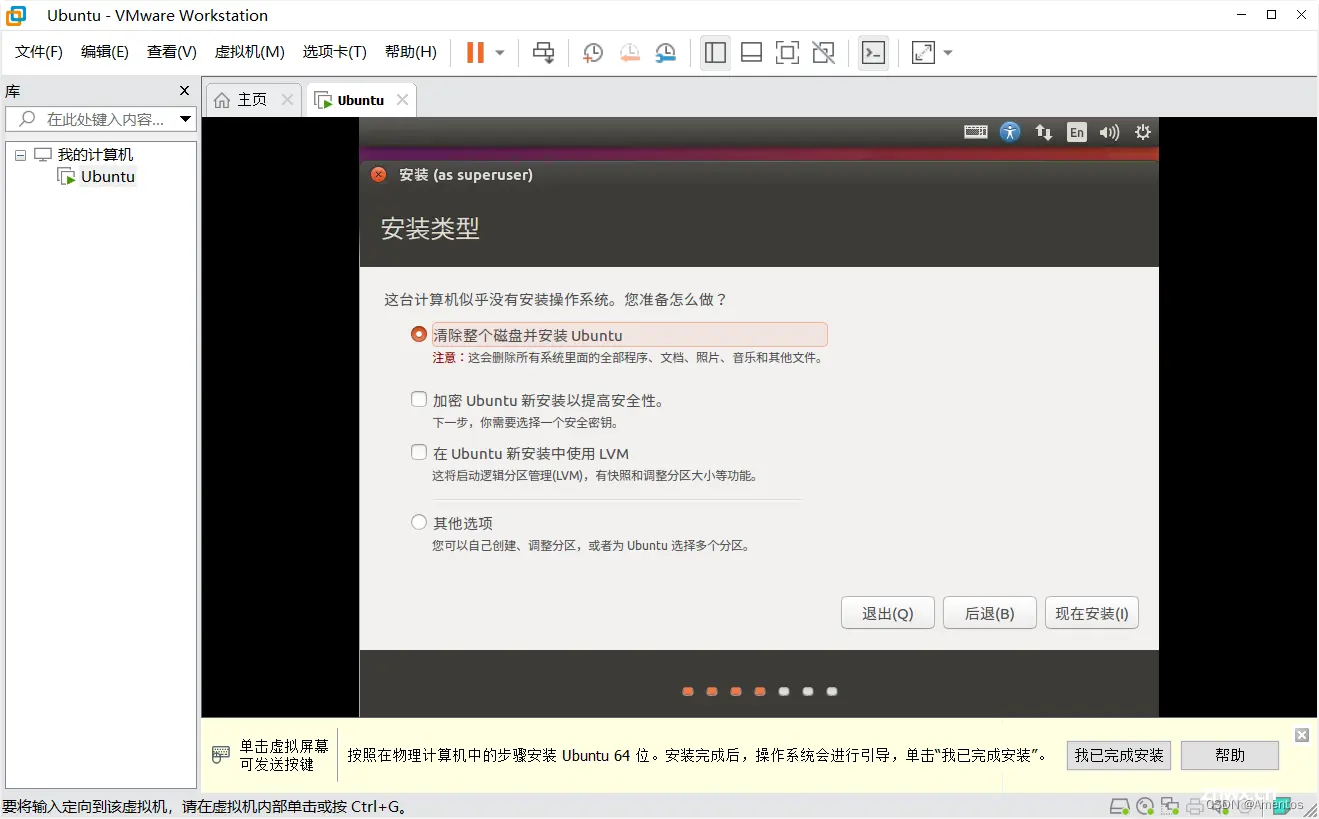Open accessibility menu in Ubuntu top panel
The width and height of the screenshot is (1319, 819).
(1010, 131)
